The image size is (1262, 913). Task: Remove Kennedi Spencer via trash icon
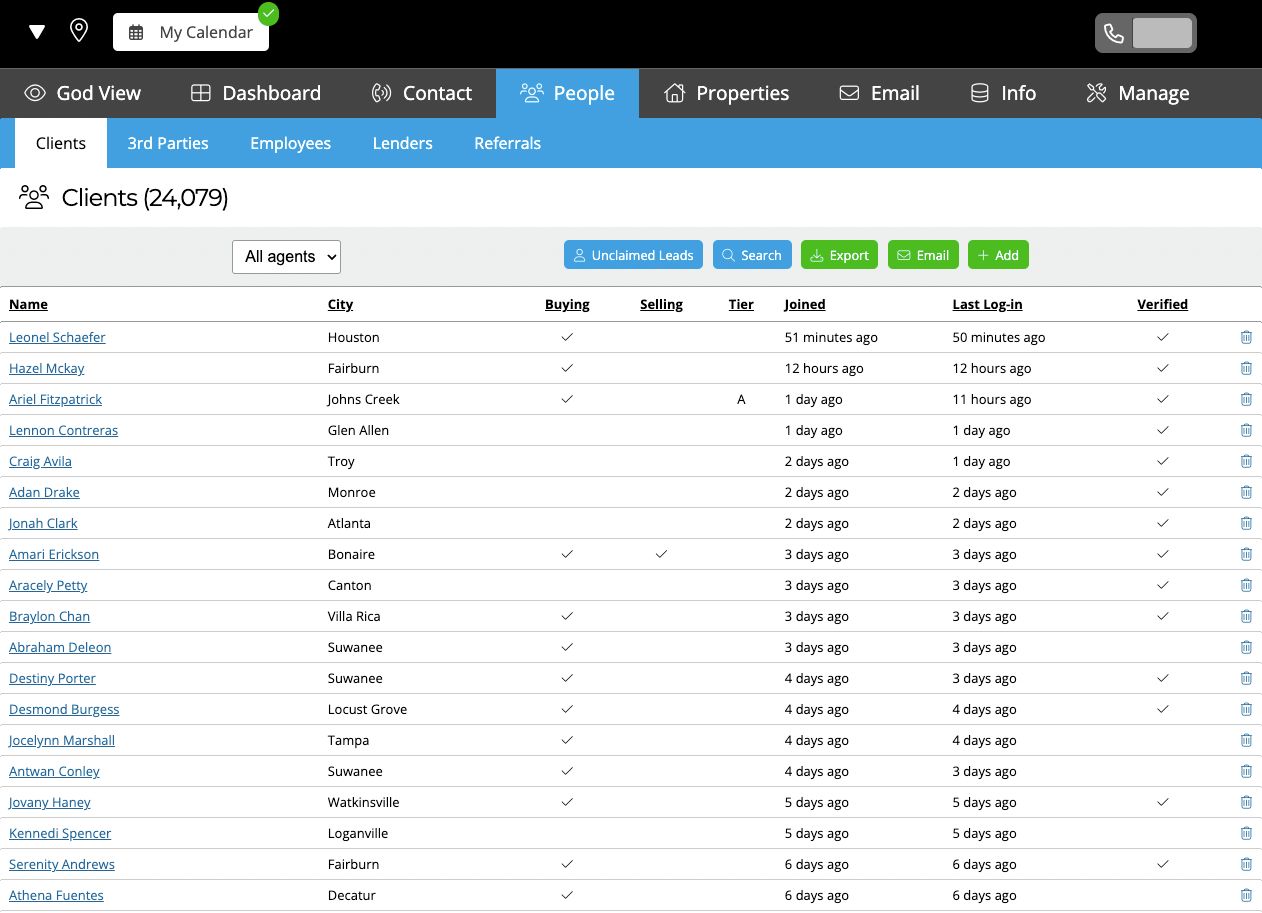[1246, 834]
